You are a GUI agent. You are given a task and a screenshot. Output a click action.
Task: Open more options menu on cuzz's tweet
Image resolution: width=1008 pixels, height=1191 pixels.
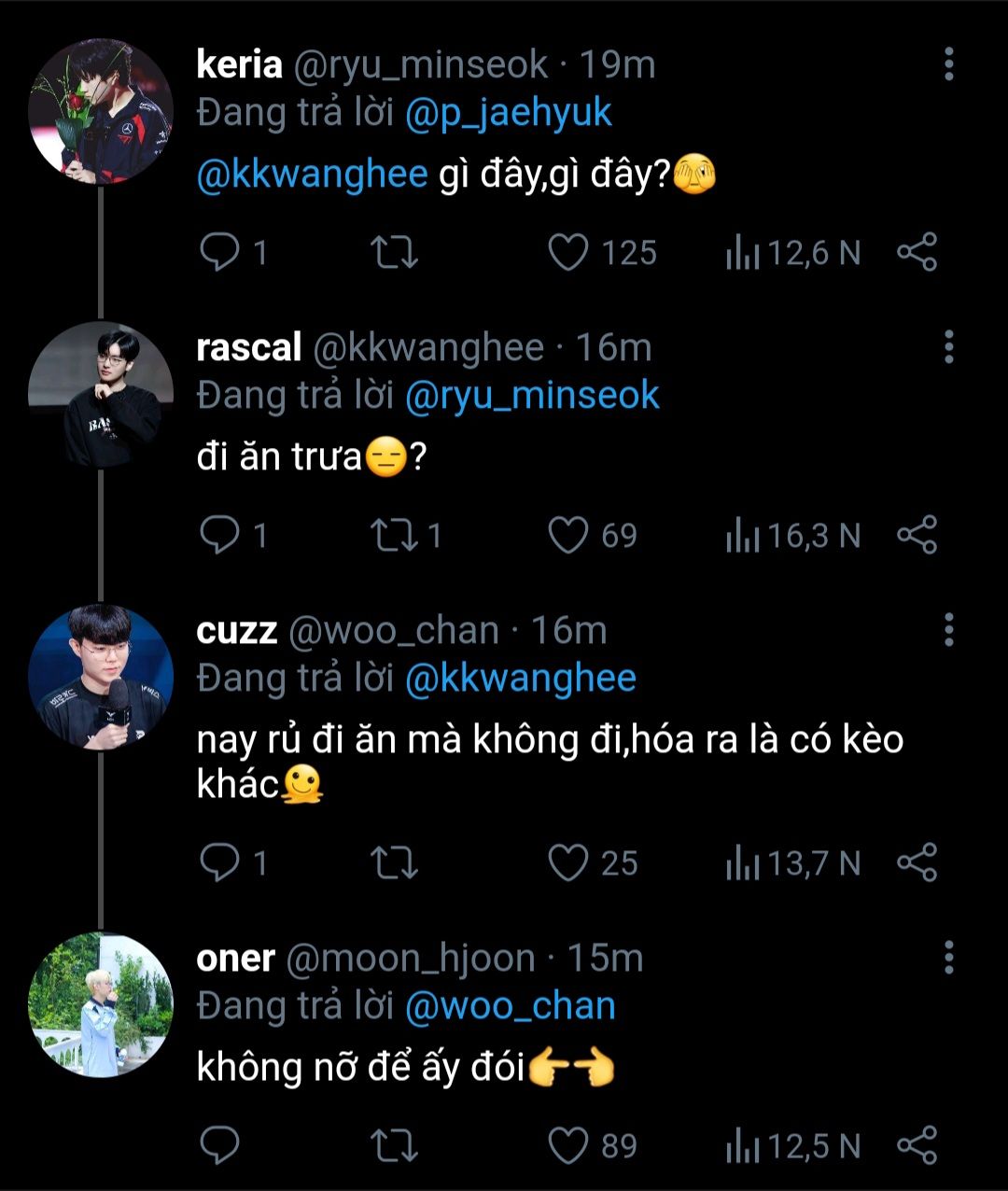click(x=948, y=630)
